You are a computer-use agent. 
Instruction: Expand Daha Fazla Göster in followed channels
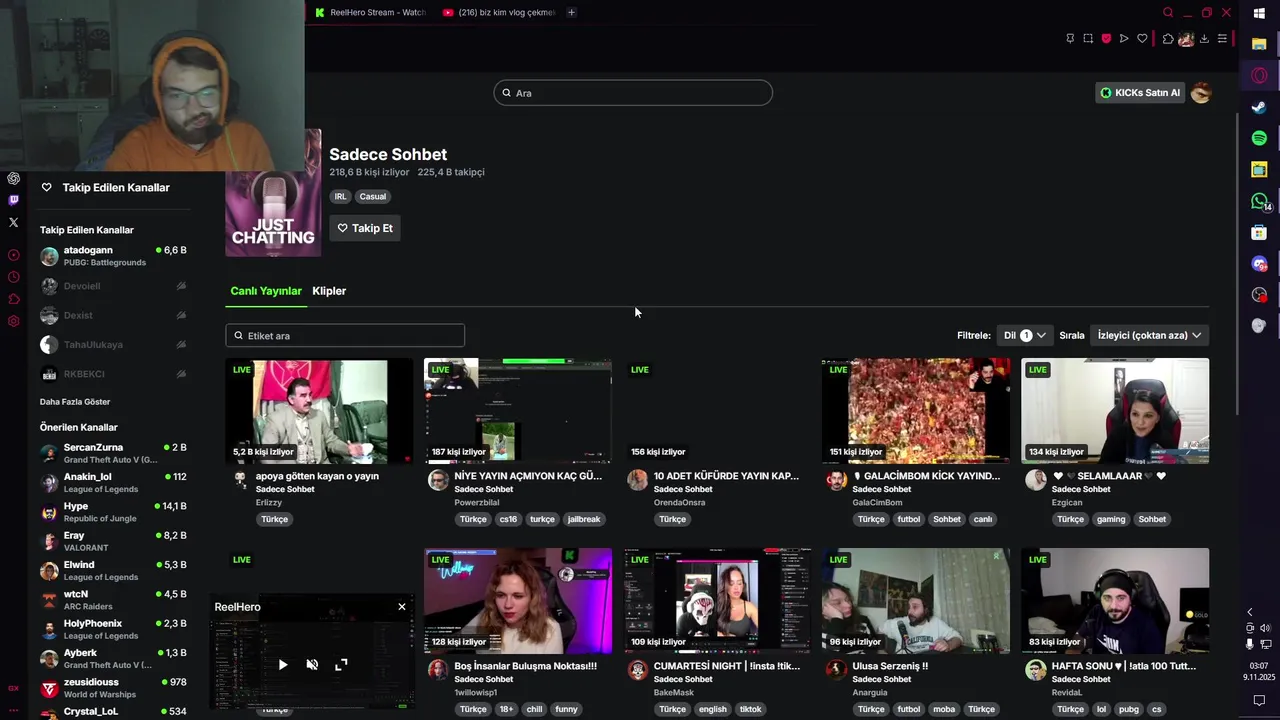75,402
